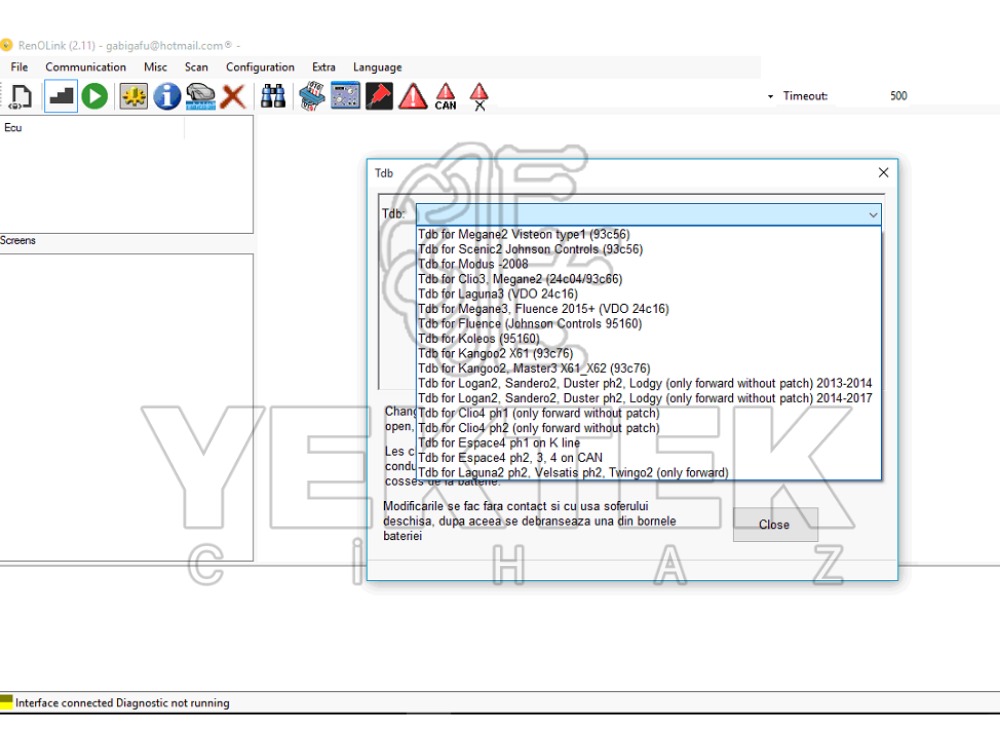This screenshot has height=750, width=1000.
Task: Select Tdb for Logan2 2014-2017 entry
Action: 649,398
